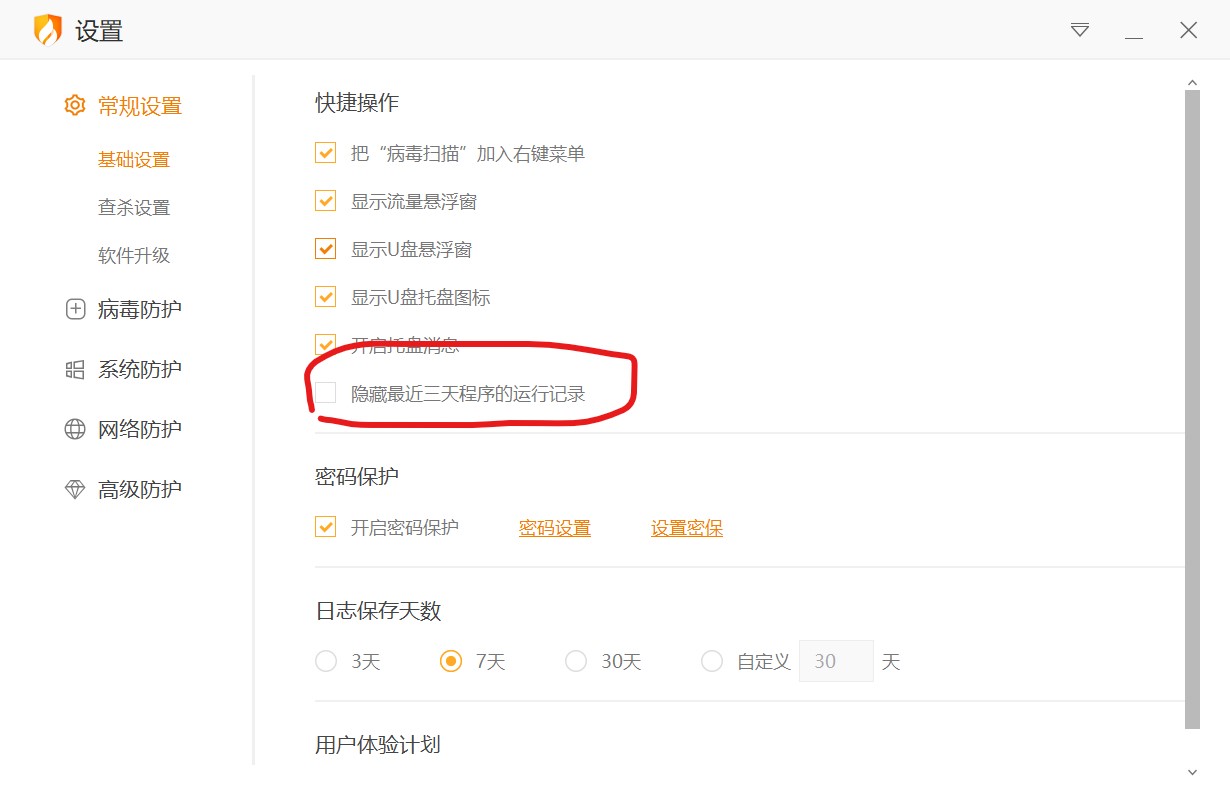
Task: Click the flame shield logo in title bar
Action: (48, 30)
